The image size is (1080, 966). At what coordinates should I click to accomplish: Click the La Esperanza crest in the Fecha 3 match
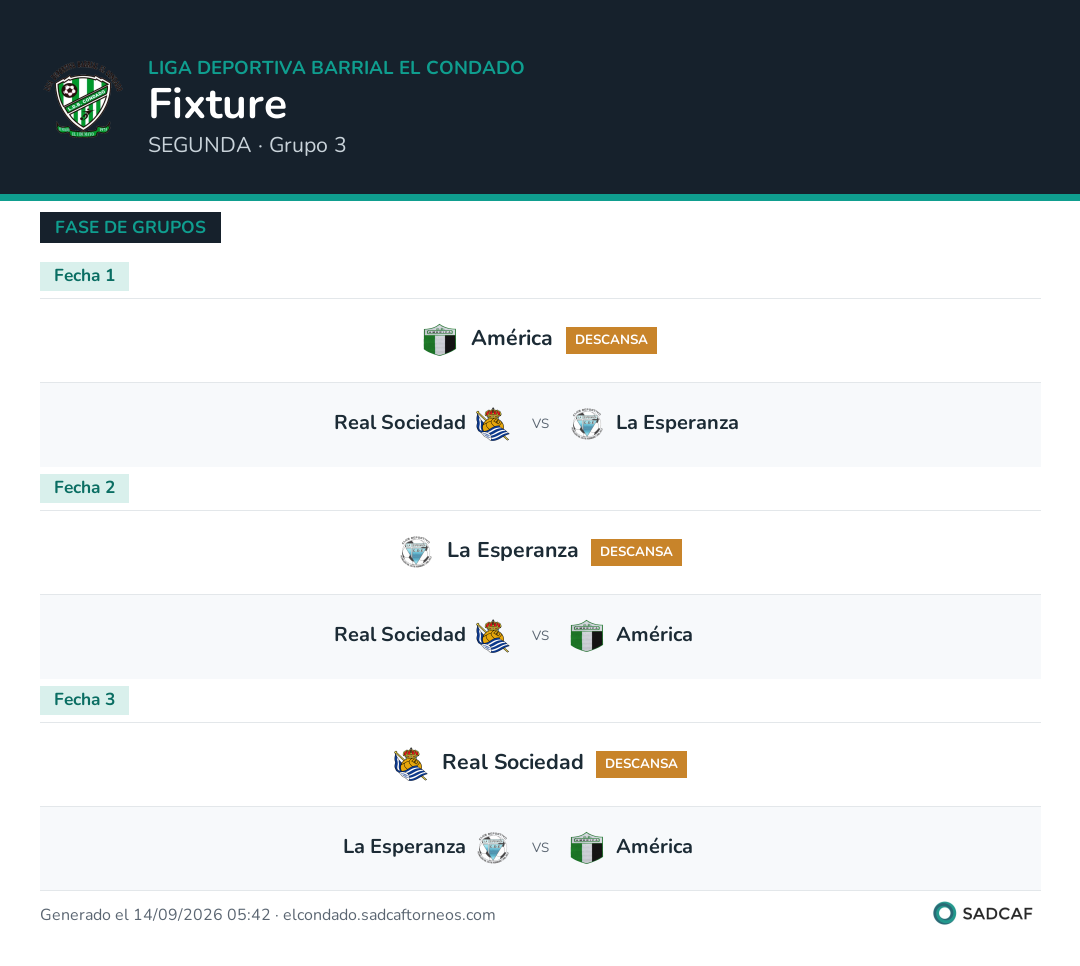[492, 848]
